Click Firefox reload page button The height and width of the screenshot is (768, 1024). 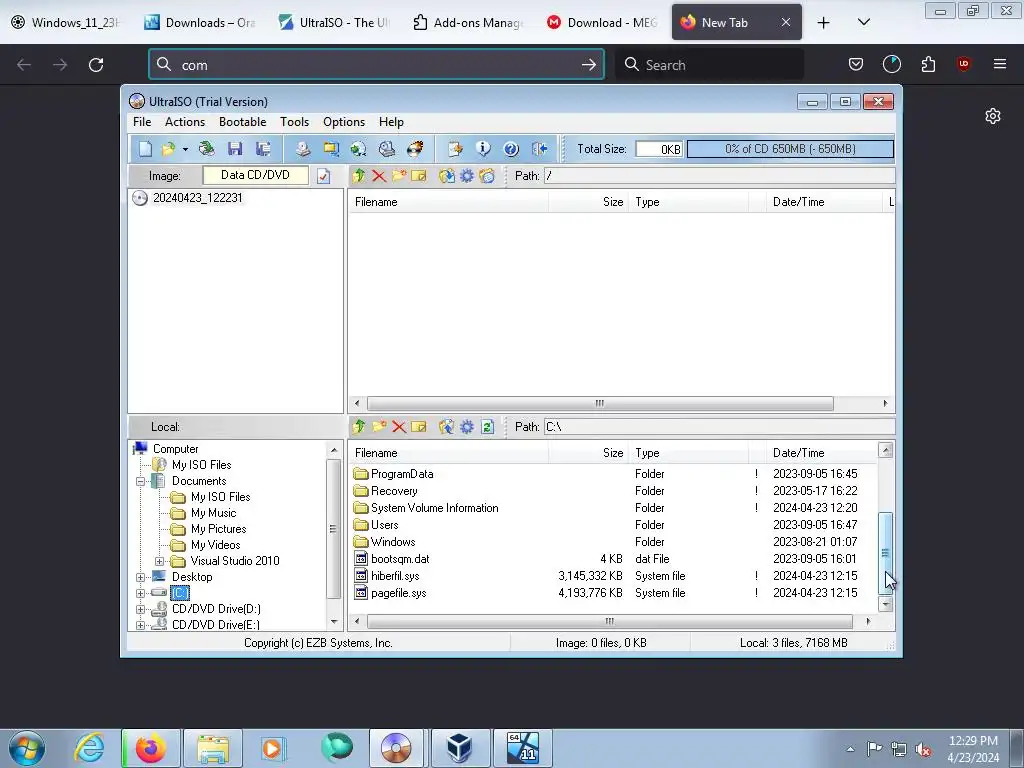96,65
